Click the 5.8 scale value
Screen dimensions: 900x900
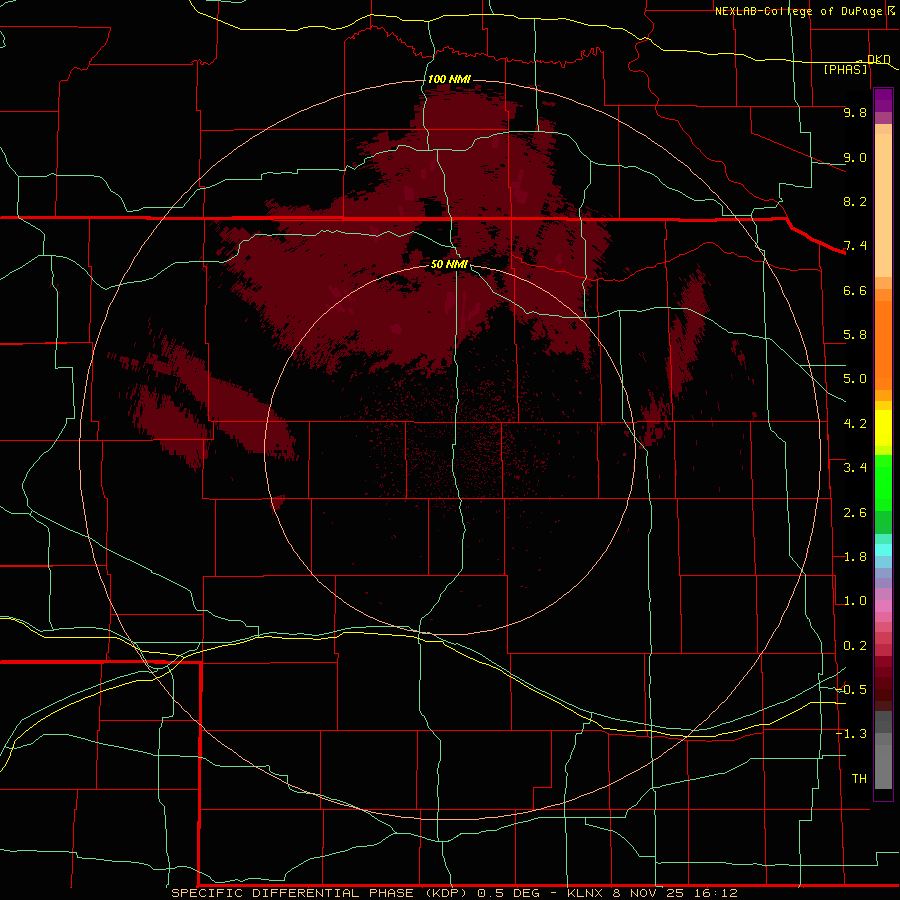pyautogui.click(x=855, y=335)
